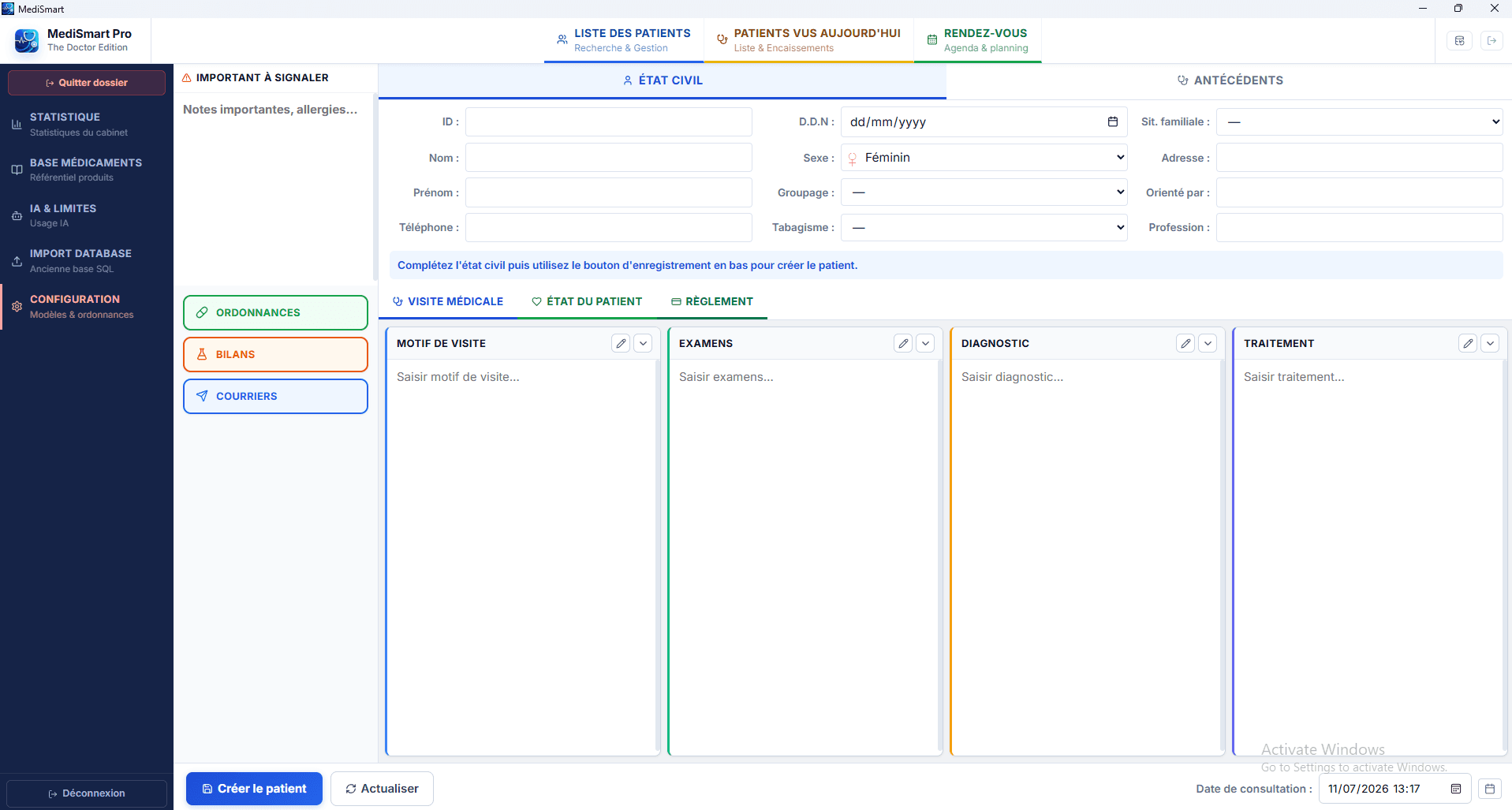Switch to Visite médicale tab
Image resolution: width=1512 pixels, height=810 pixels.
448,301
